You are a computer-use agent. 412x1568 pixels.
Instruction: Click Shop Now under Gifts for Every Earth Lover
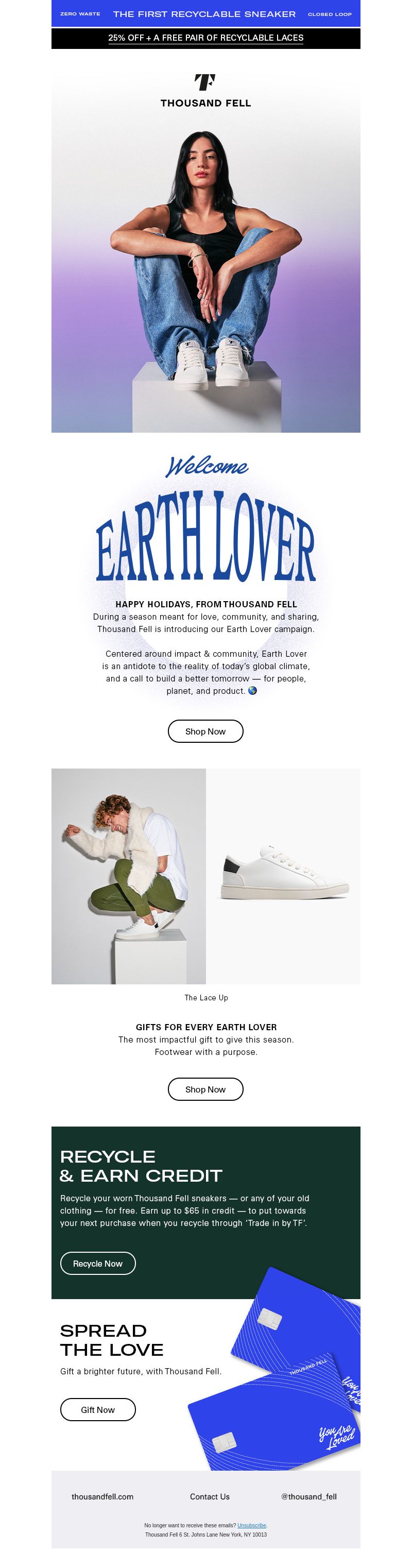tap(205, 1089)
